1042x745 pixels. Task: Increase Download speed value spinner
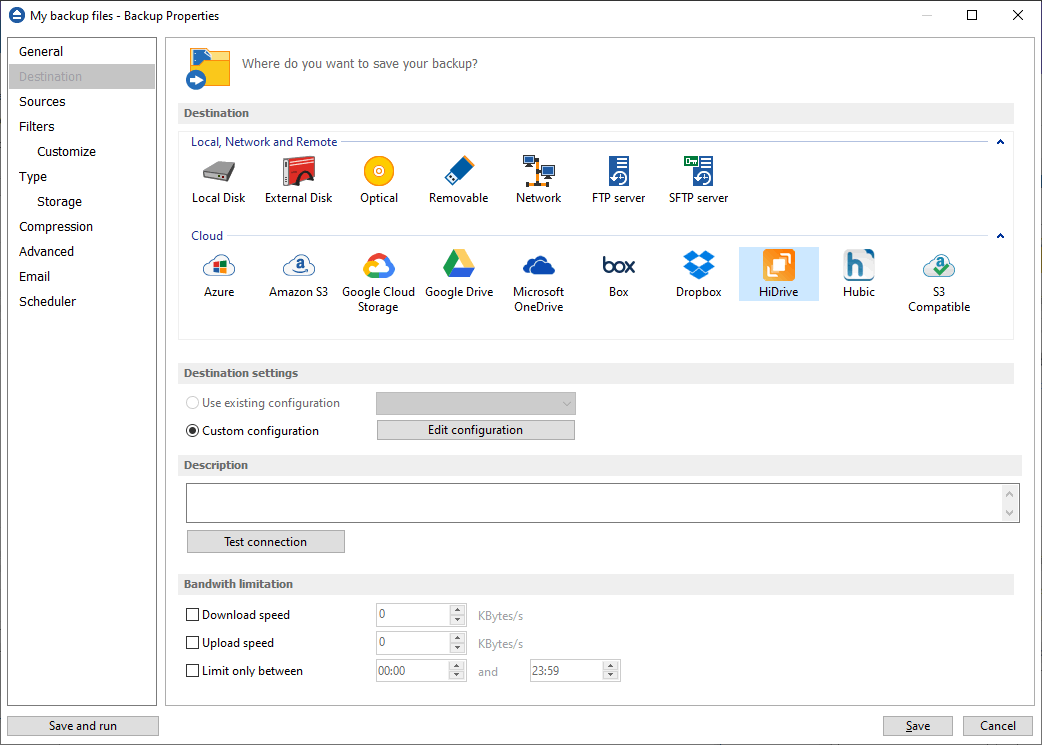click(457, 609)
